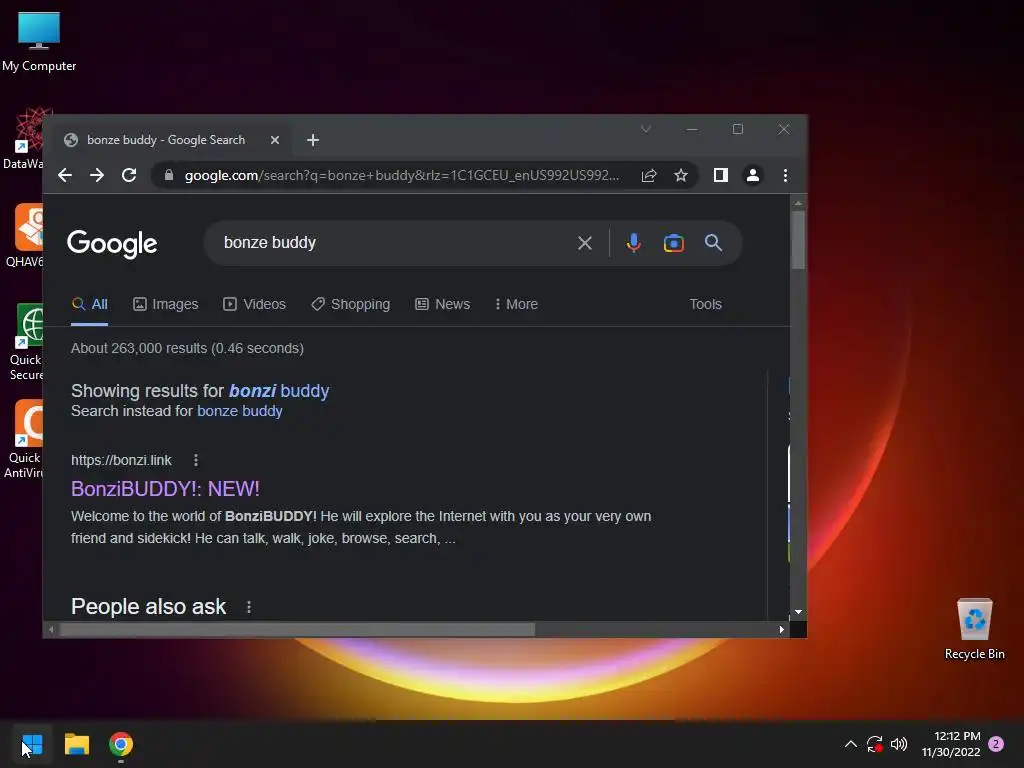Viewport: 1024px width, 768px height.
Task: Click the horizontal scrollbar thumb
Action: coord(297,630)
